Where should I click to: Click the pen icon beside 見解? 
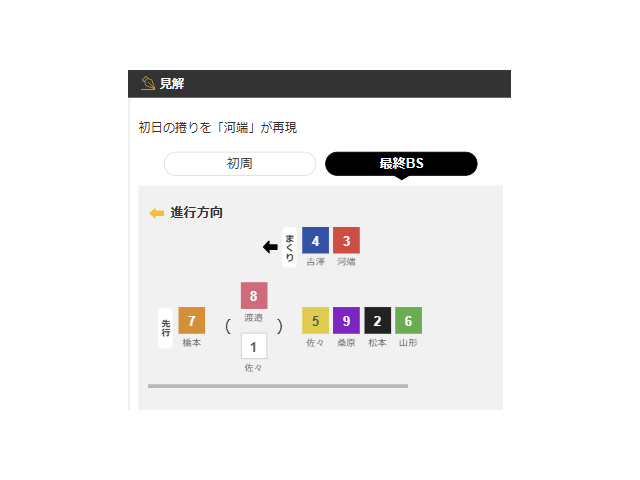coord(148,83)
